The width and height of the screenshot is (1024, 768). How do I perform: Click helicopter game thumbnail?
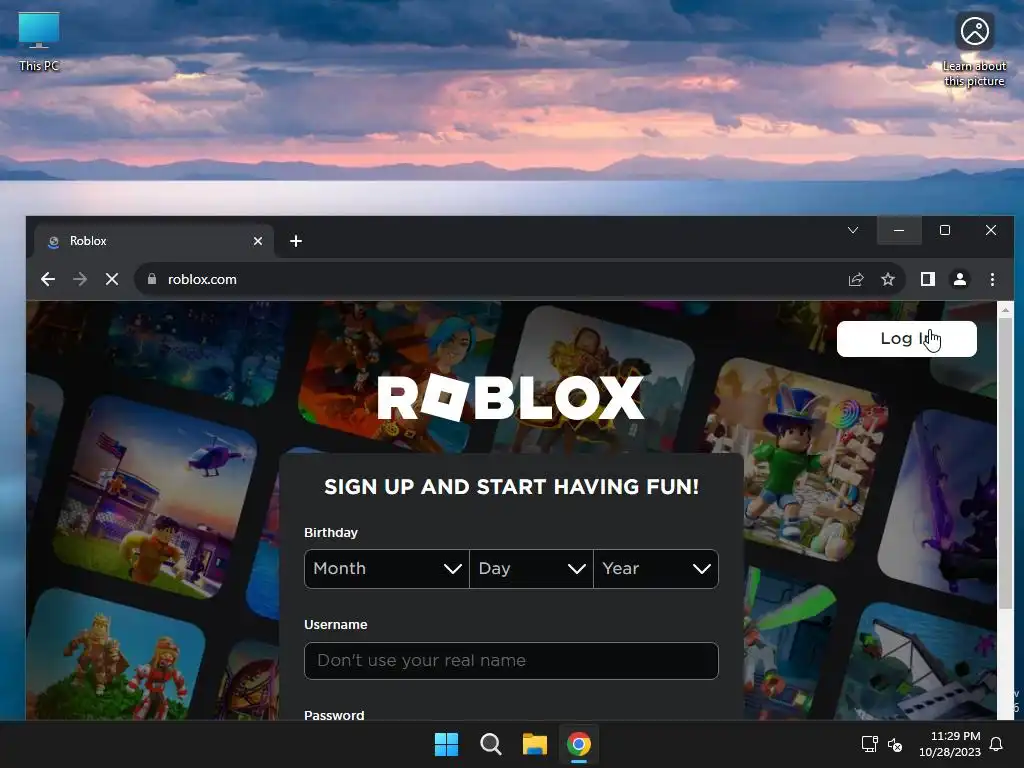click(x=155, y=496)
